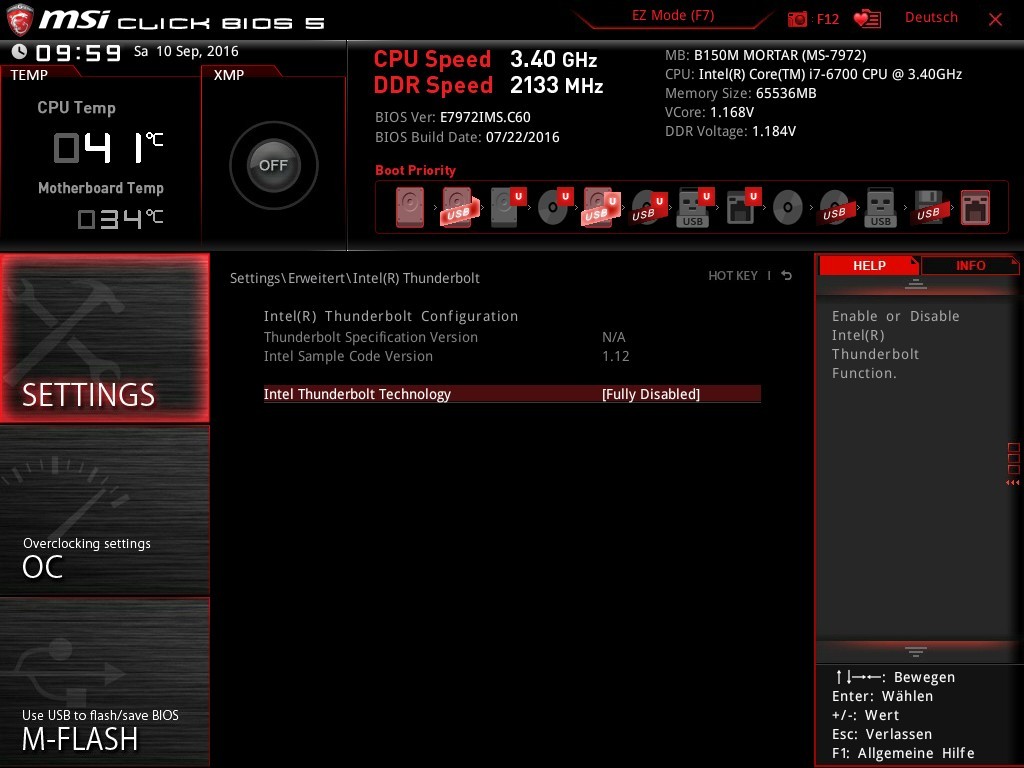Screen dimensions: 1024x768
Task: Select the XMP tab
Action: (x=229, y=75)
